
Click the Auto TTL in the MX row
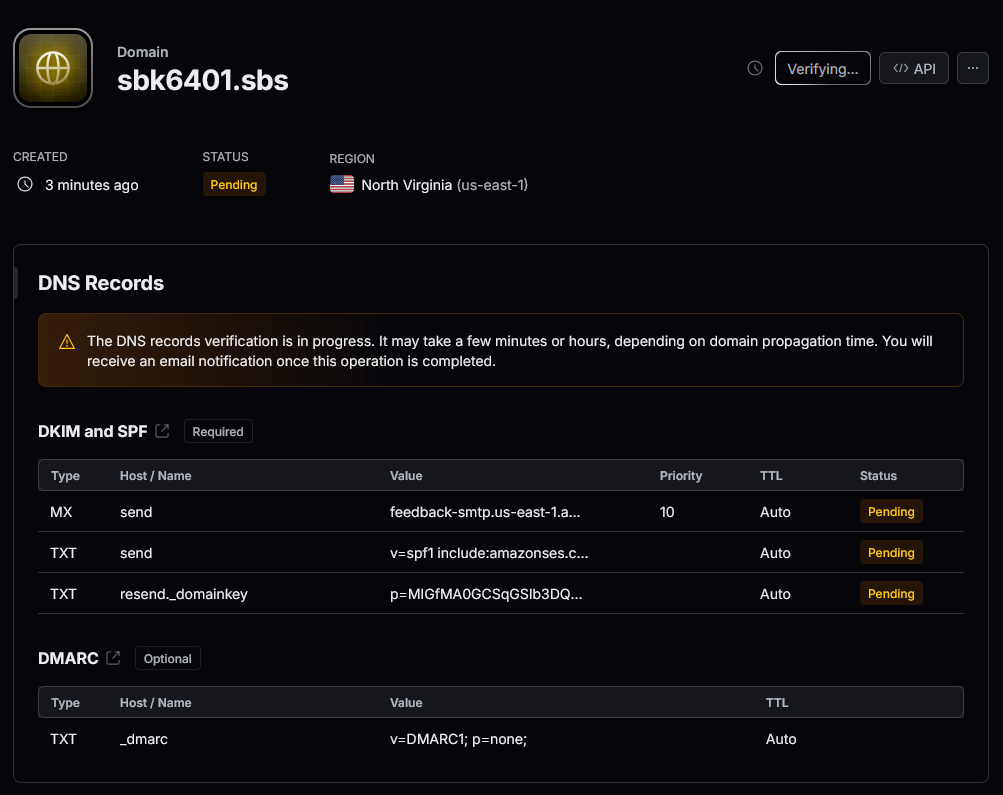pos(775,512)
